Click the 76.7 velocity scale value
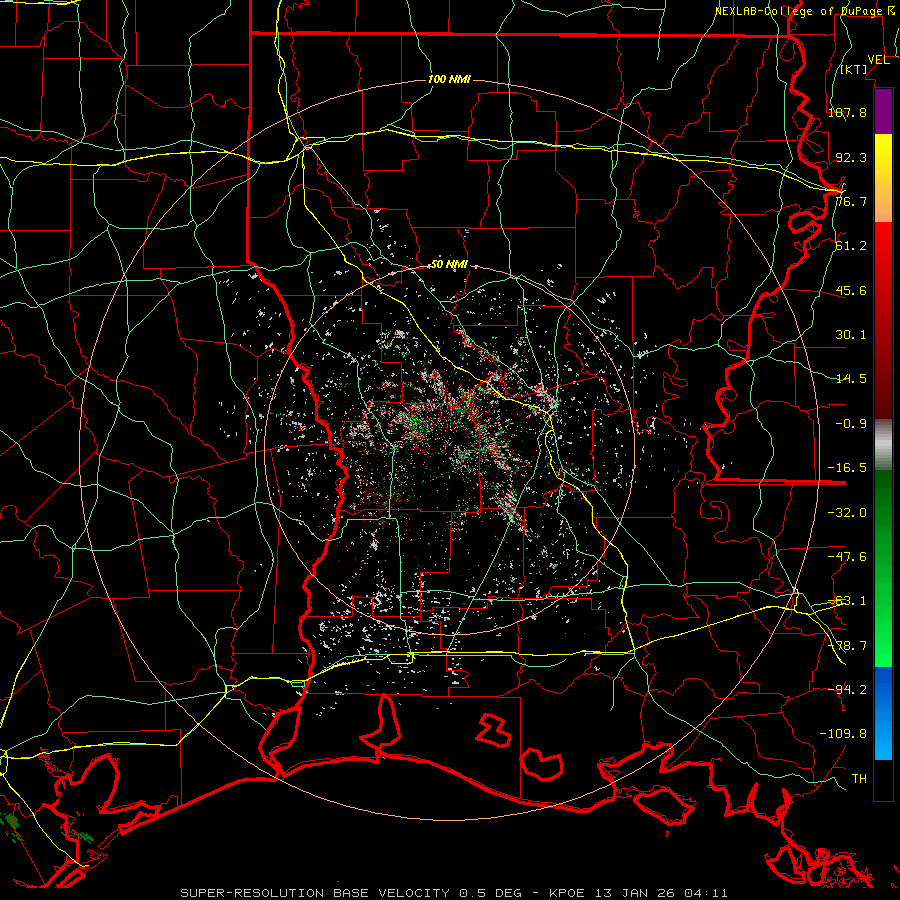Viewport: 900px width, 900px height. [851, 201]
